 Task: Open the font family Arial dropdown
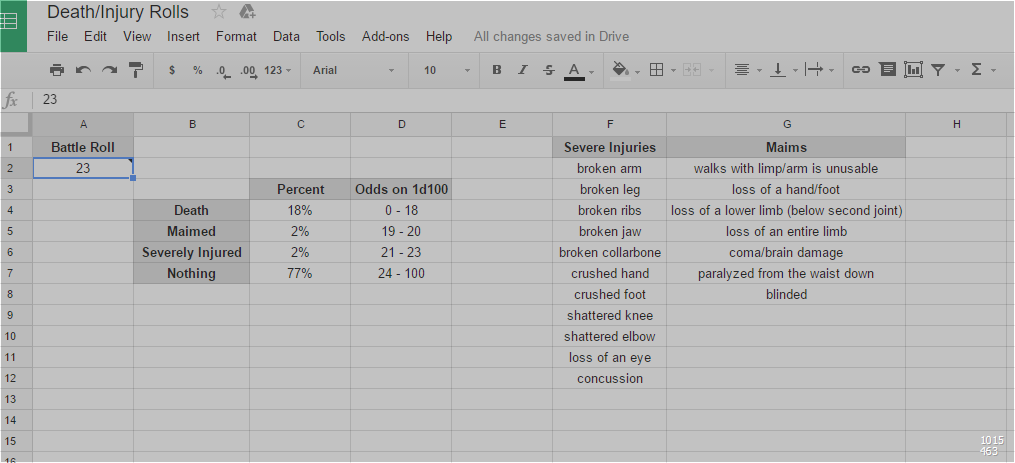point(353,70)
